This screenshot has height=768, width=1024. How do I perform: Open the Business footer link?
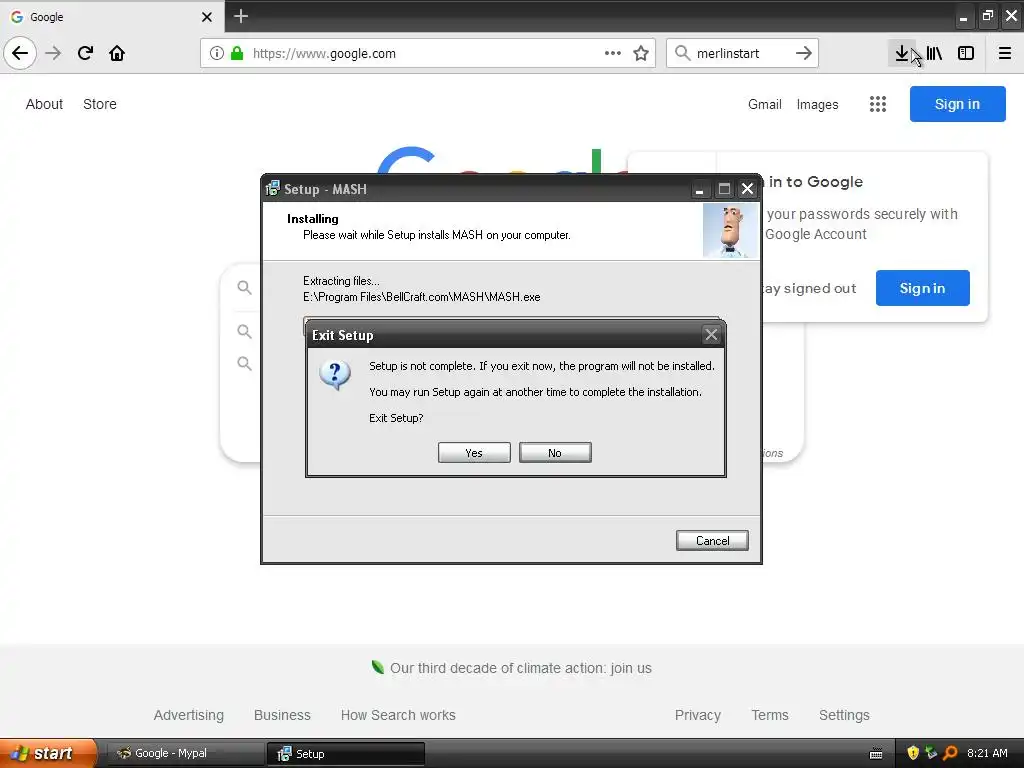(282, 715)
